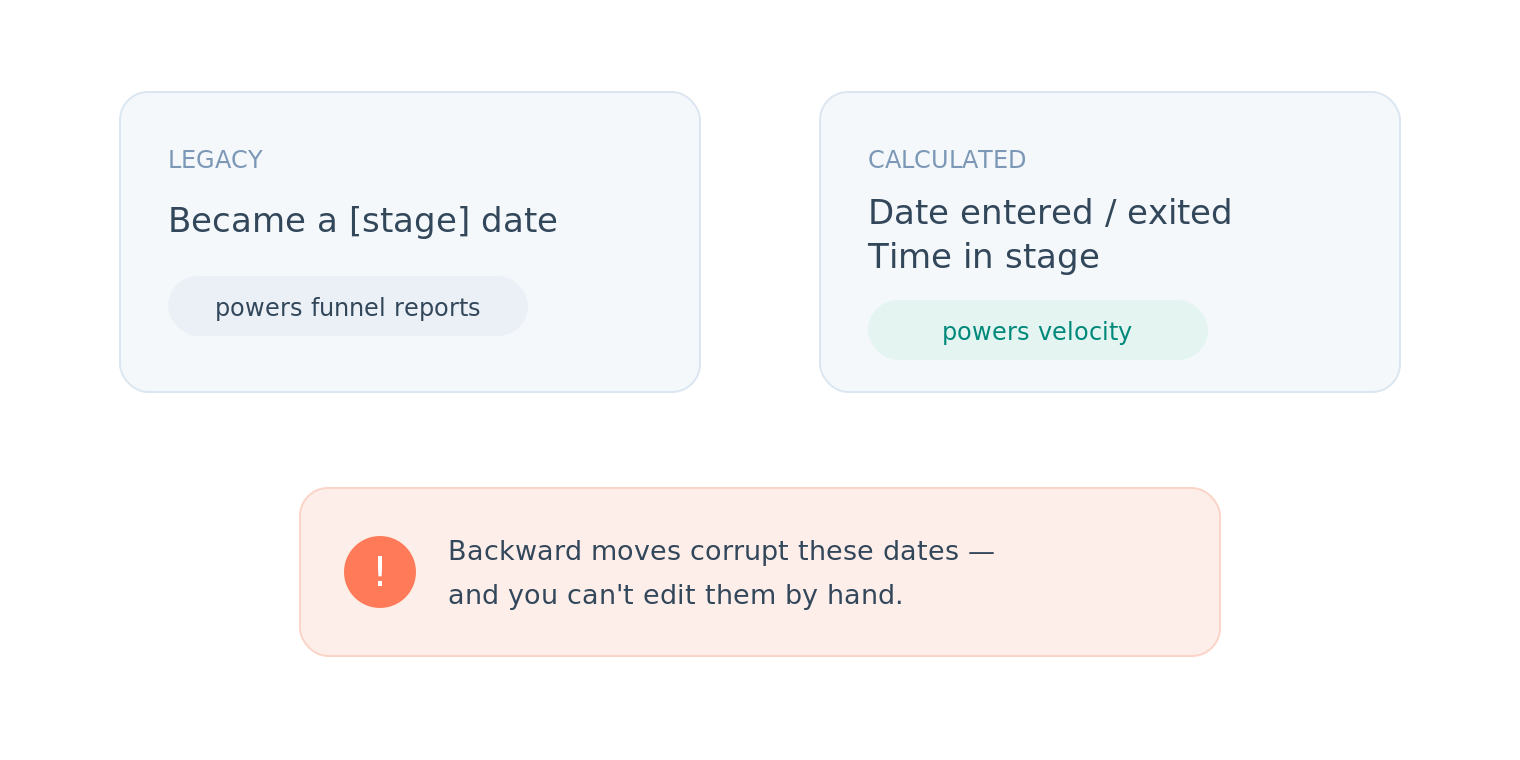Click blank space below the 'powers funnel reports' pill
The image size is (1520, 760).
348,363
